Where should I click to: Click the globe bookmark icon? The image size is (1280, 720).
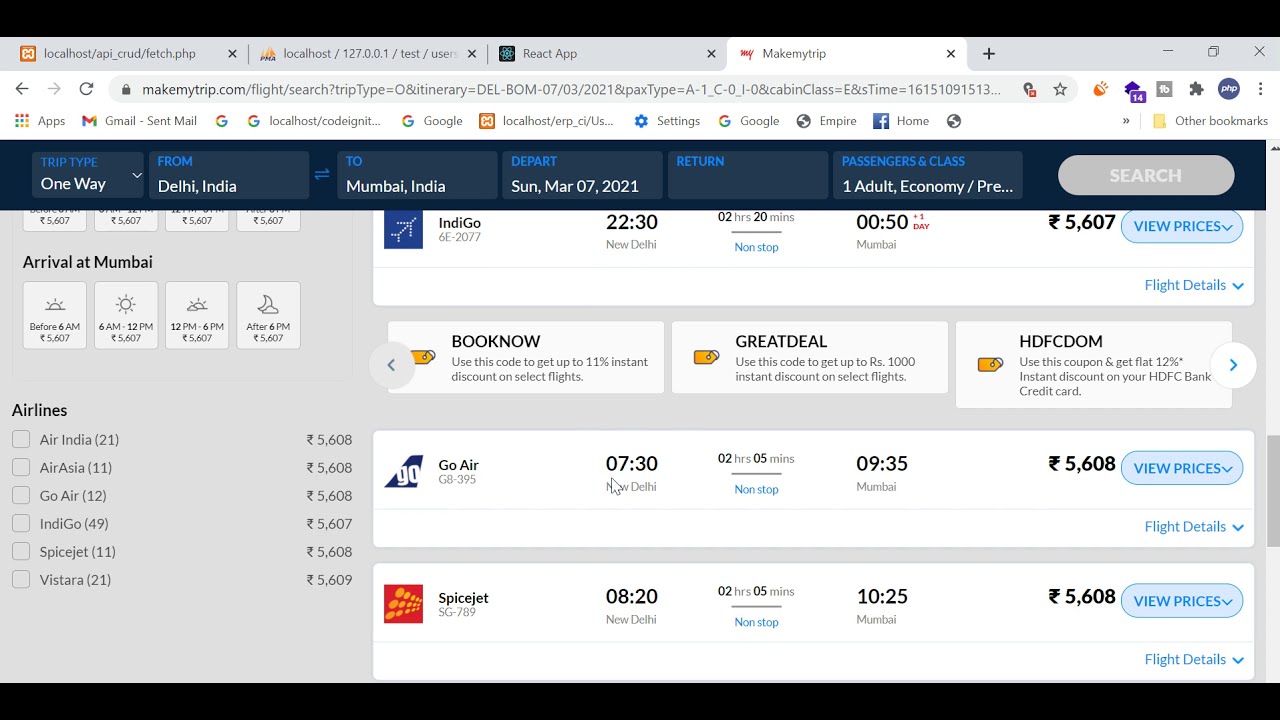pos(954,121)
